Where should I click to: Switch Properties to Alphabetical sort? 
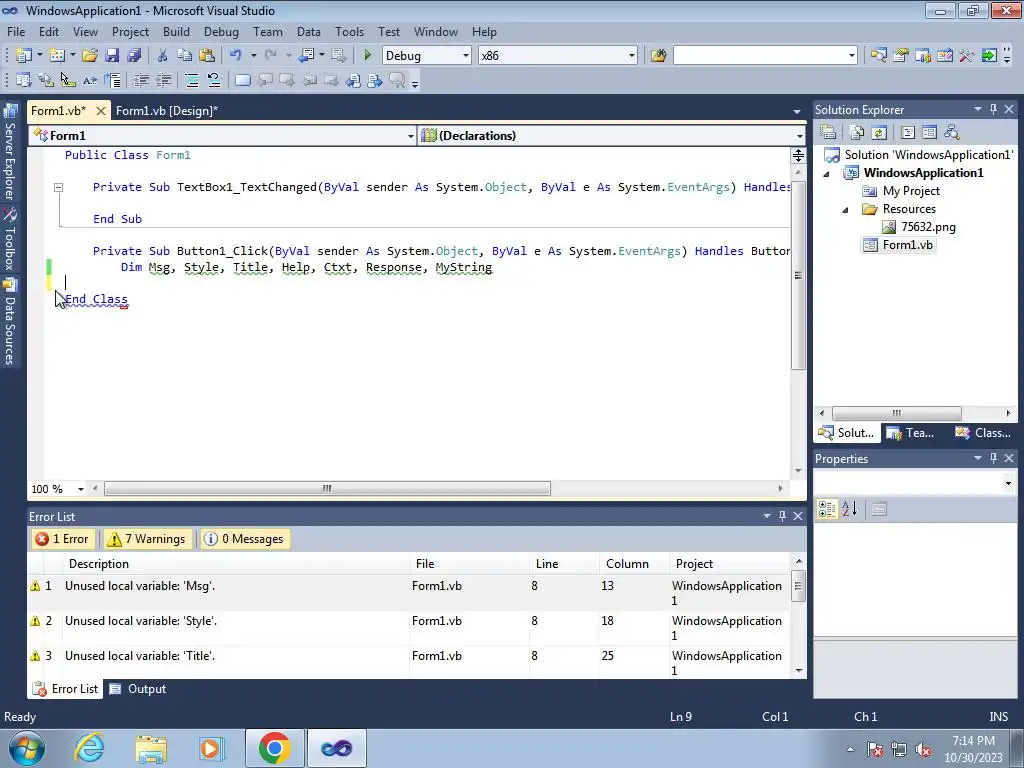[850, 509]
